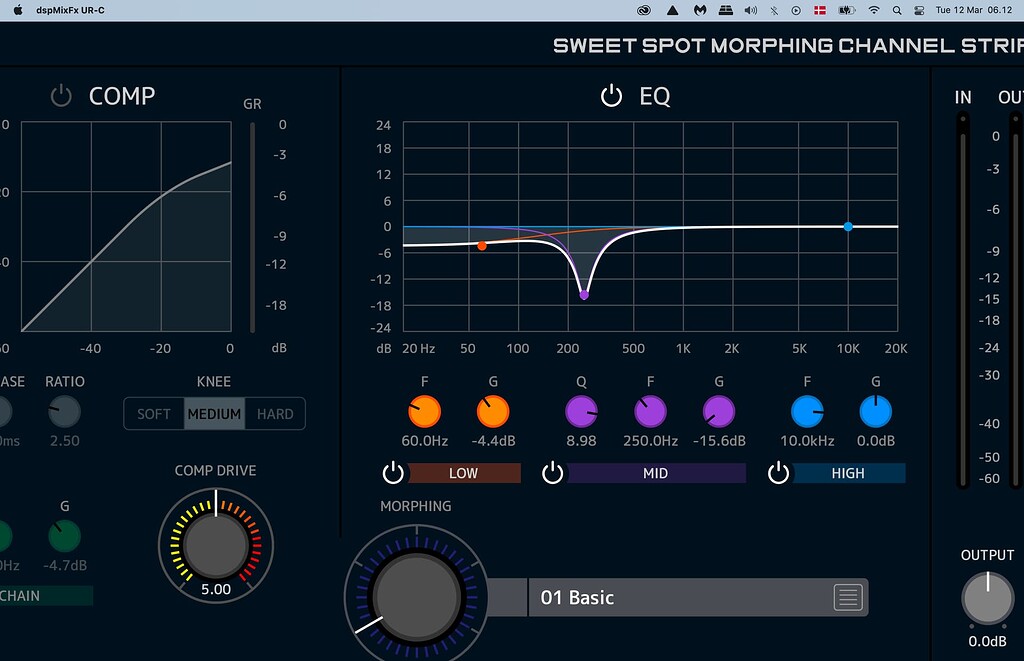Click the EQ section power icon
1024x661 pixels.
611,96
